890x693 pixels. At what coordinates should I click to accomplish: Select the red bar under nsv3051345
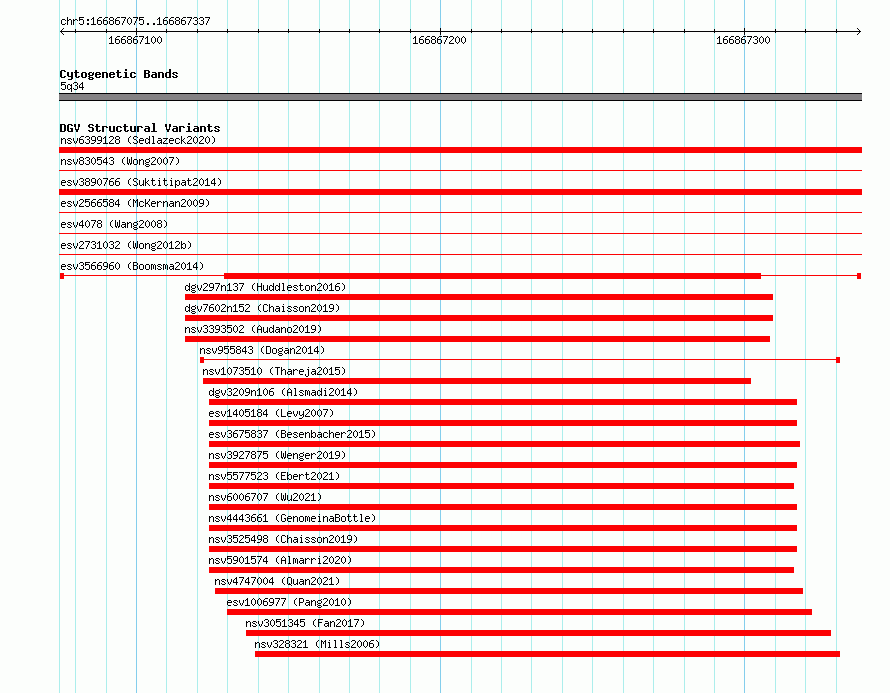pyautogui.click(x=538, y=633)
